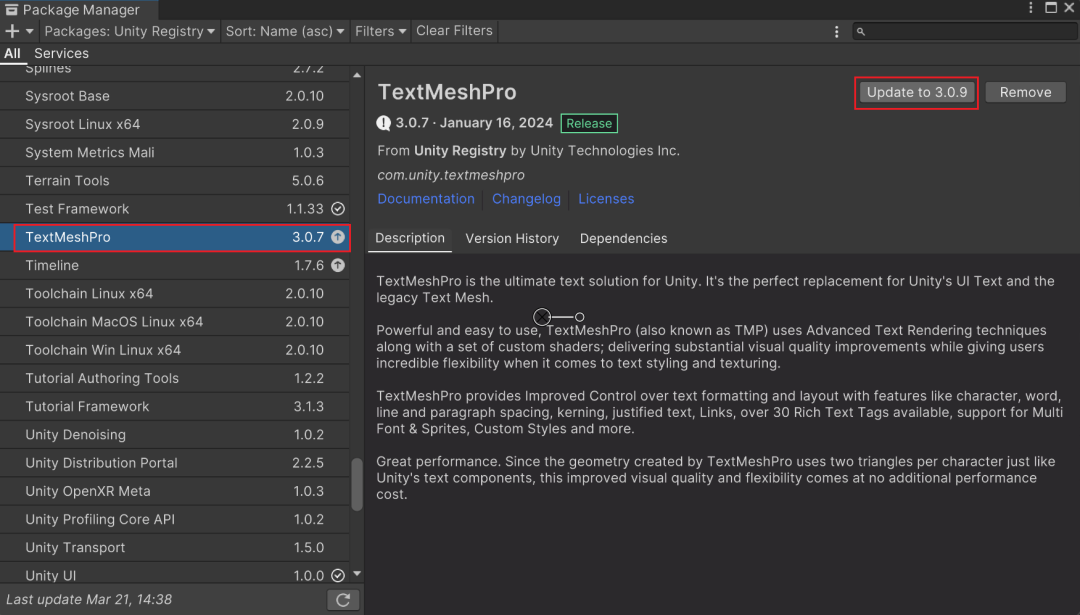Select Unity Denoising package
The height and width of the screenshot is (615, 1080).
click(x=175, y=435)
